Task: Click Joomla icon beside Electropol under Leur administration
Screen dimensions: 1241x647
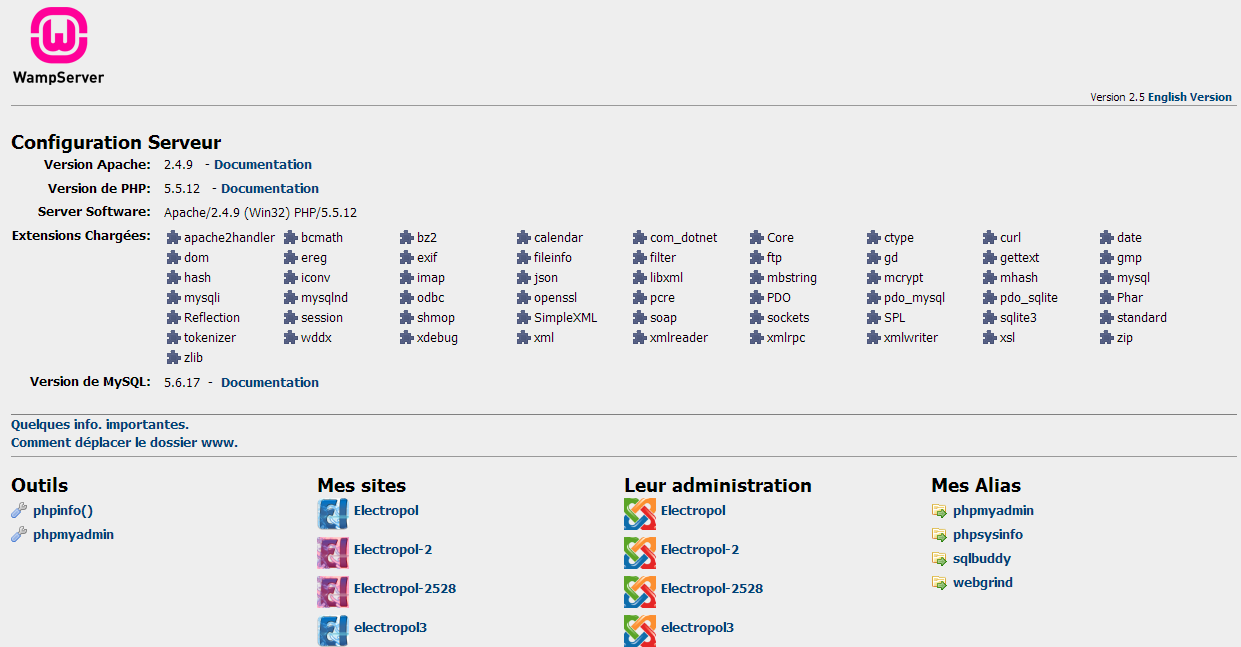Action: tap(640, 514)
